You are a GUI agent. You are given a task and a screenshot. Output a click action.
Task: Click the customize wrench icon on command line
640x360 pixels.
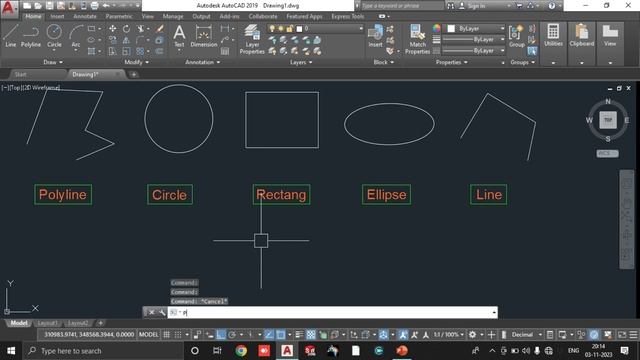point(162,312)
